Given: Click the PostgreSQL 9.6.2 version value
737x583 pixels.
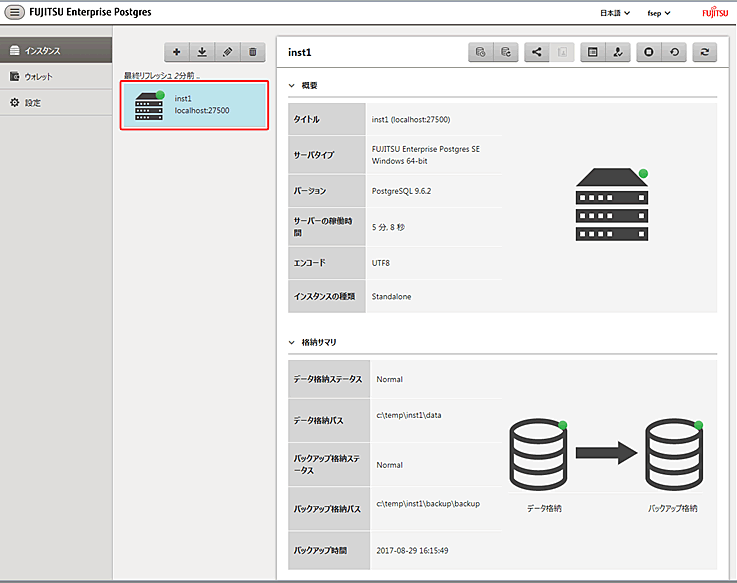Looking at the screenshot, I should (x=401, y=191).
